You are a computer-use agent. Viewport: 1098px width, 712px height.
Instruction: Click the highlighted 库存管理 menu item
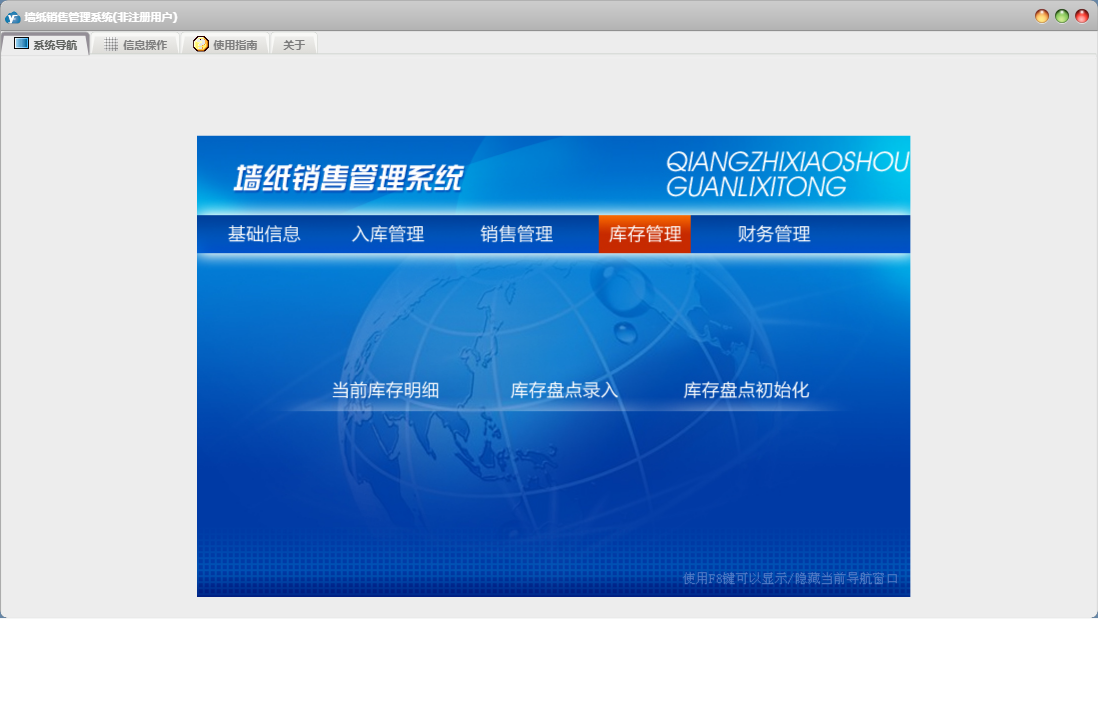point(645,234)
